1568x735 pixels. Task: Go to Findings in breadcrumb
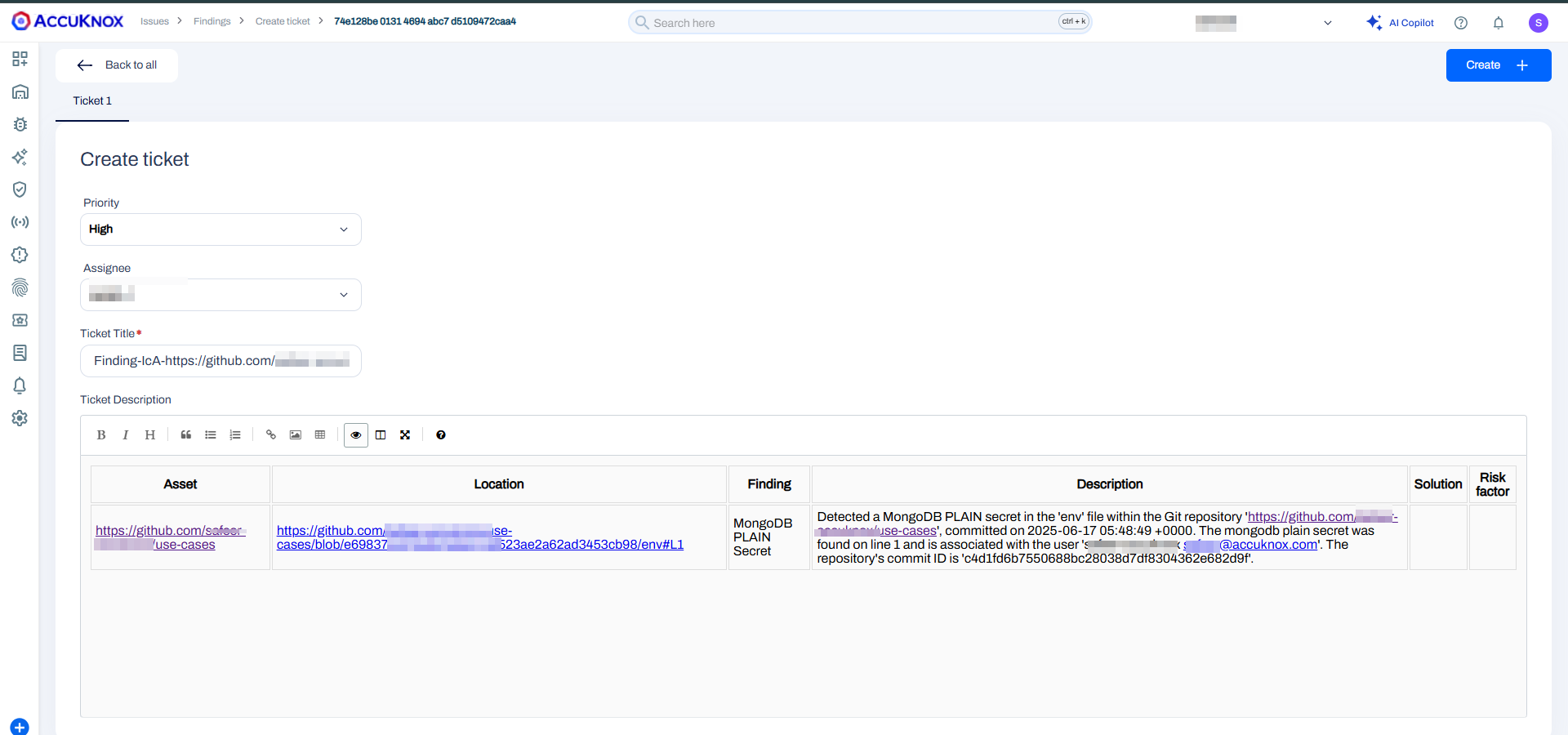pos(212,21)
